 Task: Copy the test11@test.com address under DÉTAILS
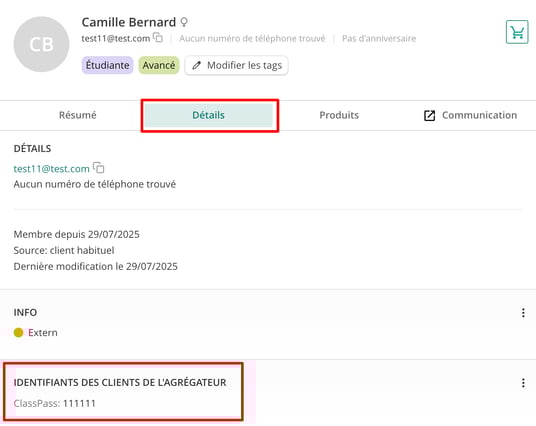click(x=99, y=167)
